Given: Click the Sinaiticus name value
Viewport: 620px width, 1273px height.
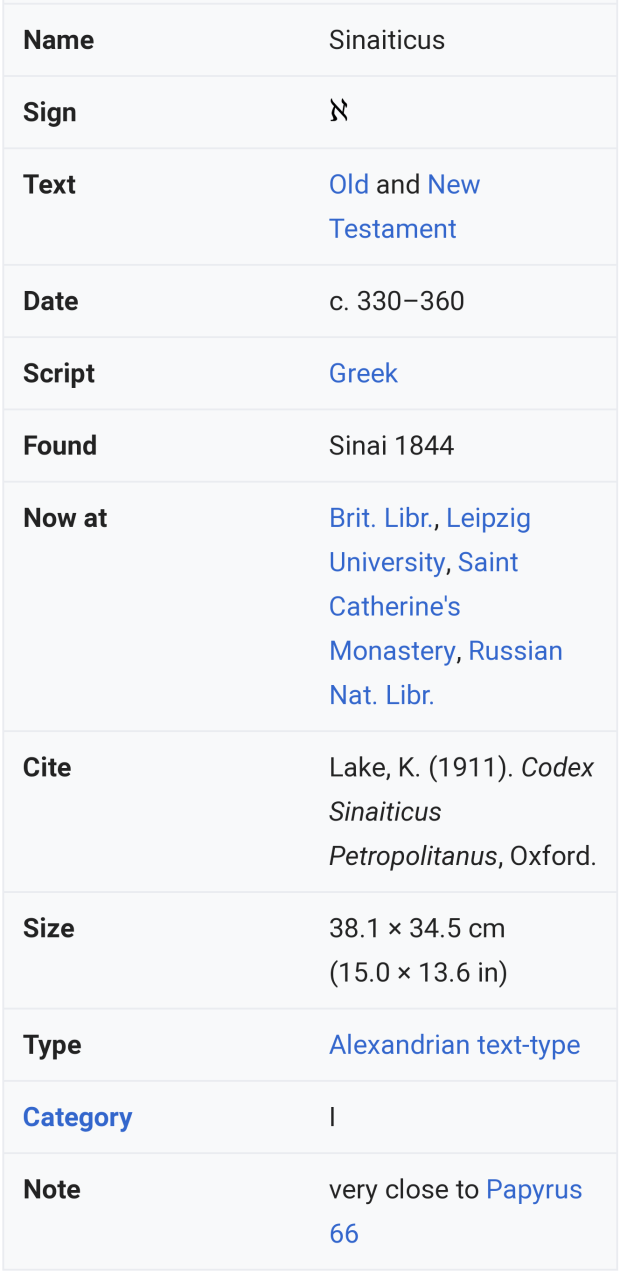Looking at the screenshot, I should click(386, 40).
